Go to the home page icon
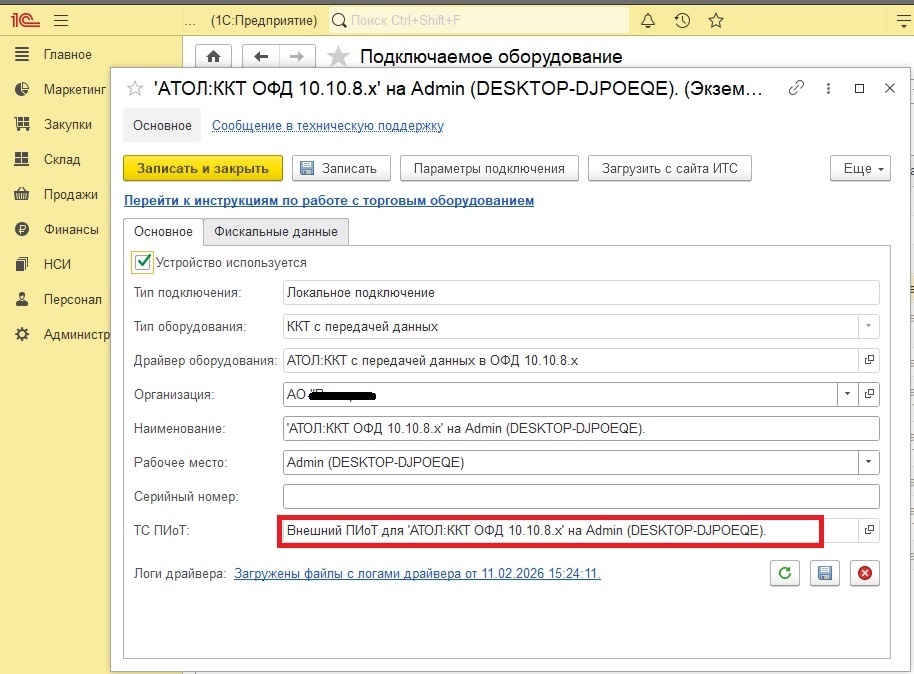Viewport: 914px width, 674px height. tap(213, 57)
